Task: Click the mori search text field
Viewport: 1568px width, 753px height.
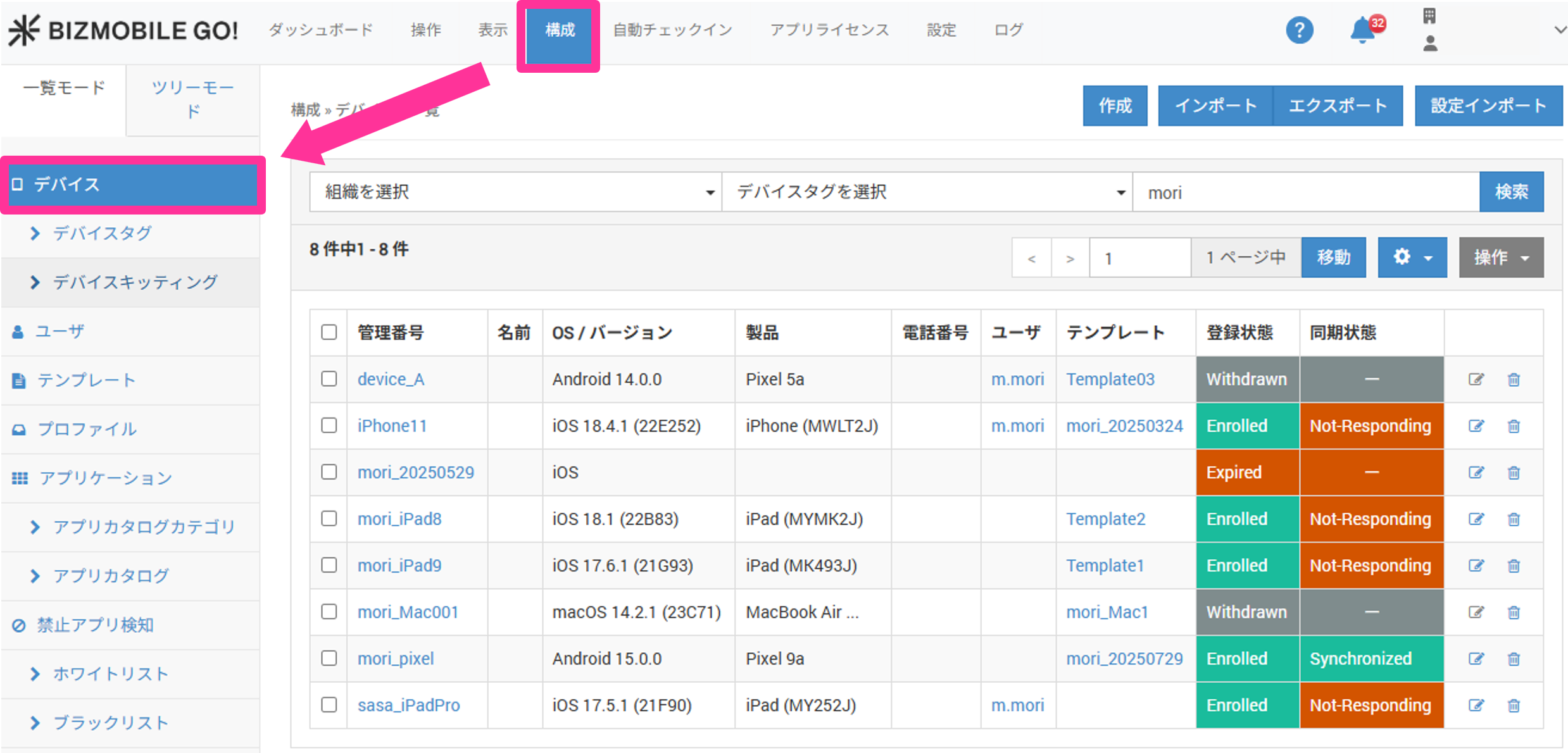Action: tap(1305, 192)
